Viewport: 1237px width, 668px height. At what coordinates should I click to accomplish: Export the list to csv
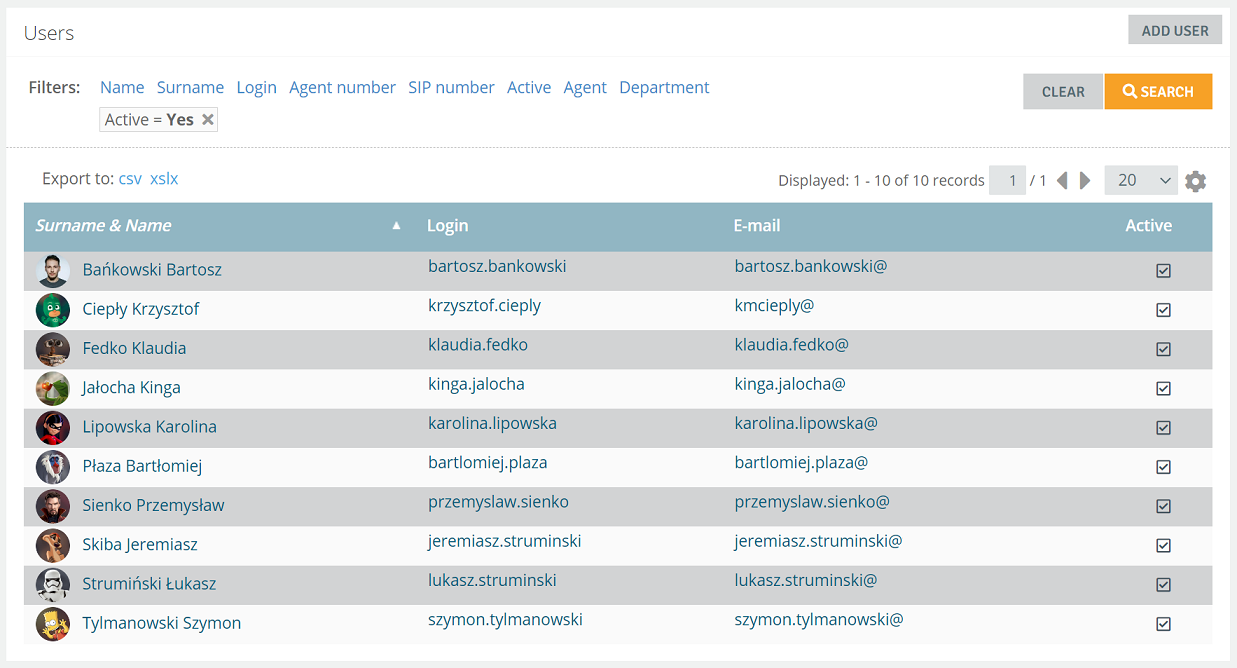pos(130,179)
